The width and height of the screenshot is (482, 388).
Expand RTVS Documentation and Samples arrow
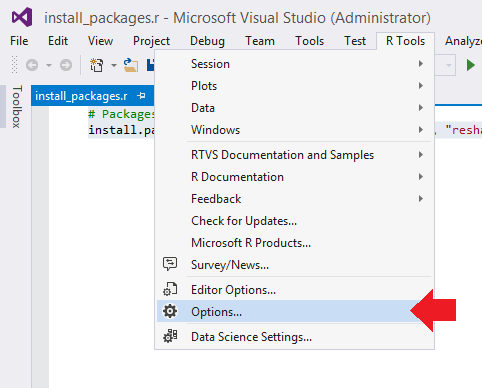[x=421, y=155]
